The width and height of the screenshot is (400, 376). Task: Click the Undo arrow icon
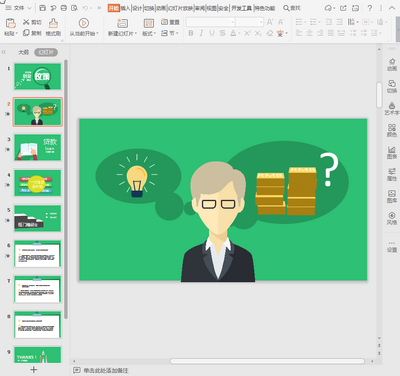pos(85,8)
